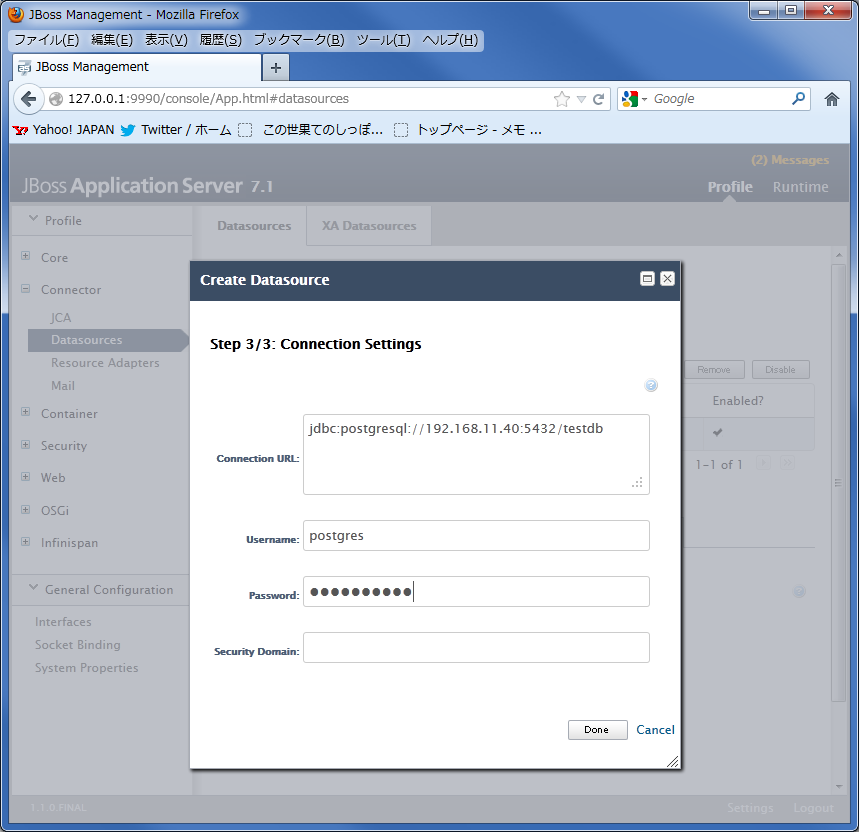Open the Messages link
This screenshot has height=832, width=859.
click(x=790, y=160)
